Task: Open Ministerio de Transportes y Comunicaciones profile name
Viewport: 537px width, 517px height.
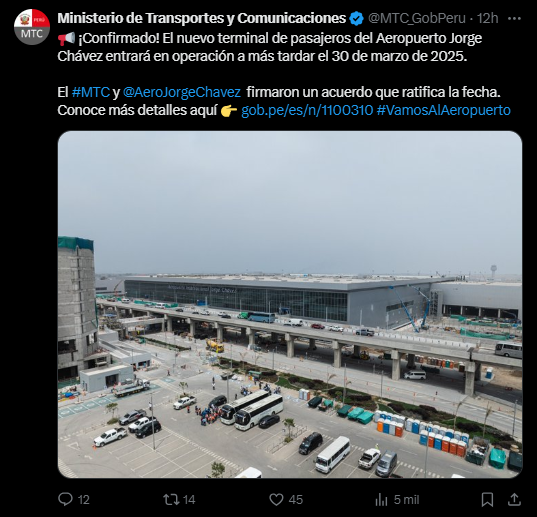Action: tap(202, 18)
